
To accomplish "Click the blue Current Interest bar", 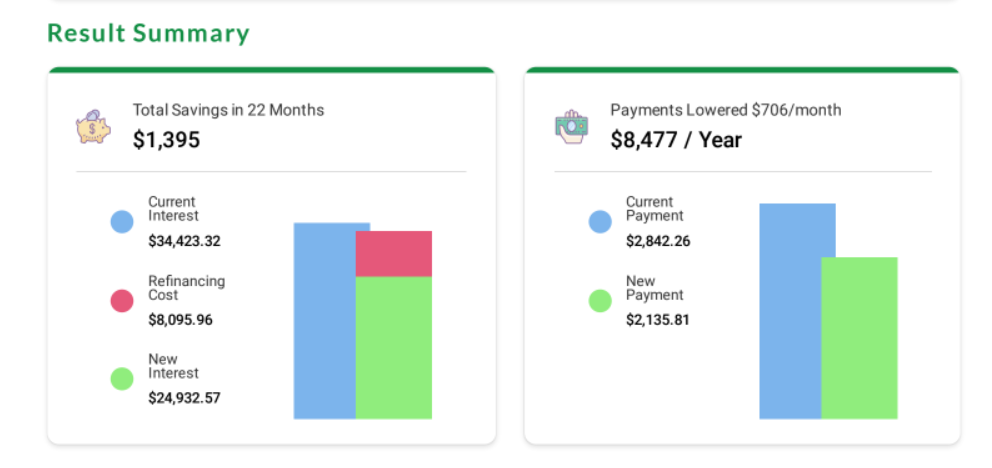I will coord(325,321).
